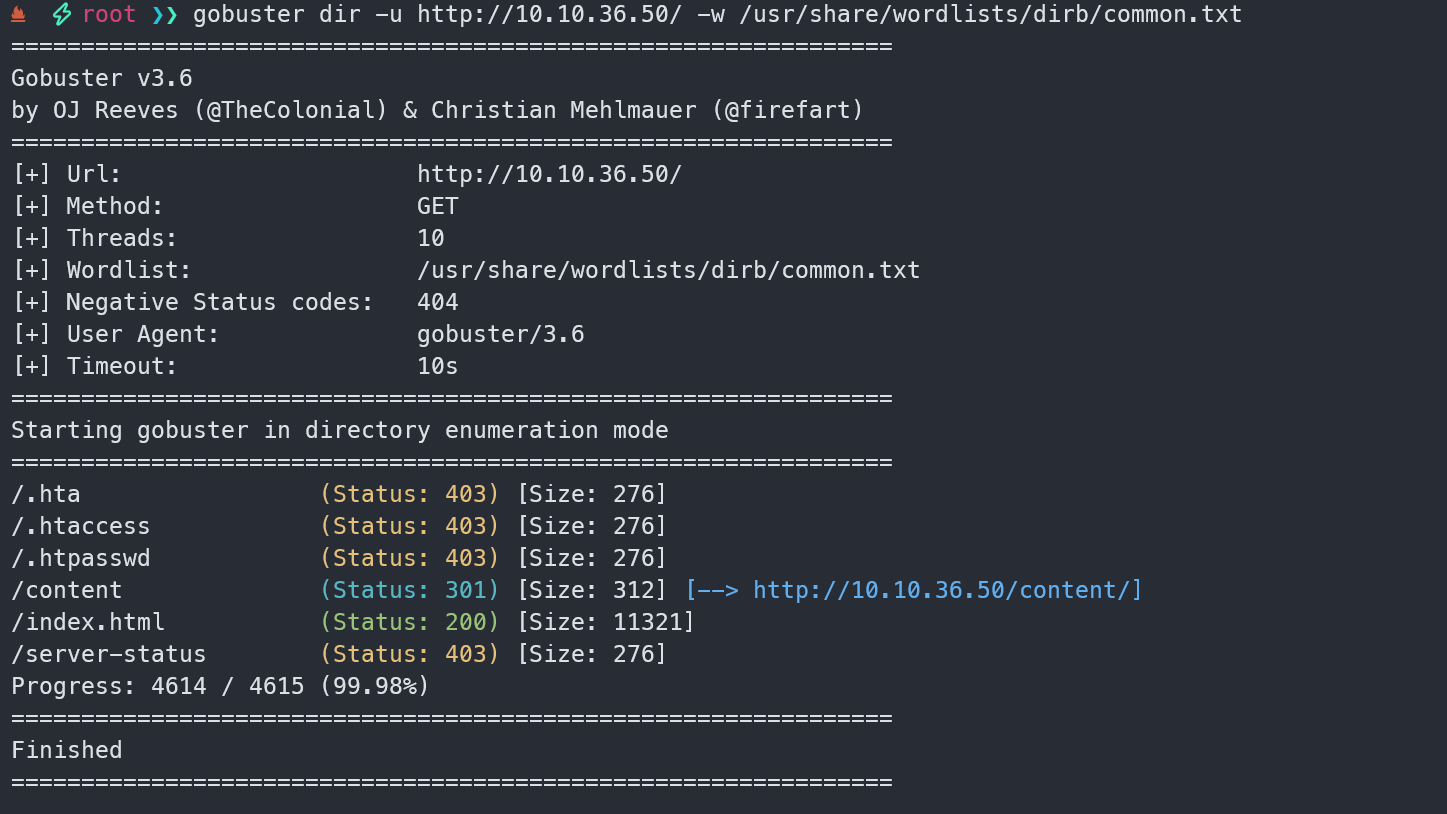Click the cyan Status: 301 code

point(409,590)
